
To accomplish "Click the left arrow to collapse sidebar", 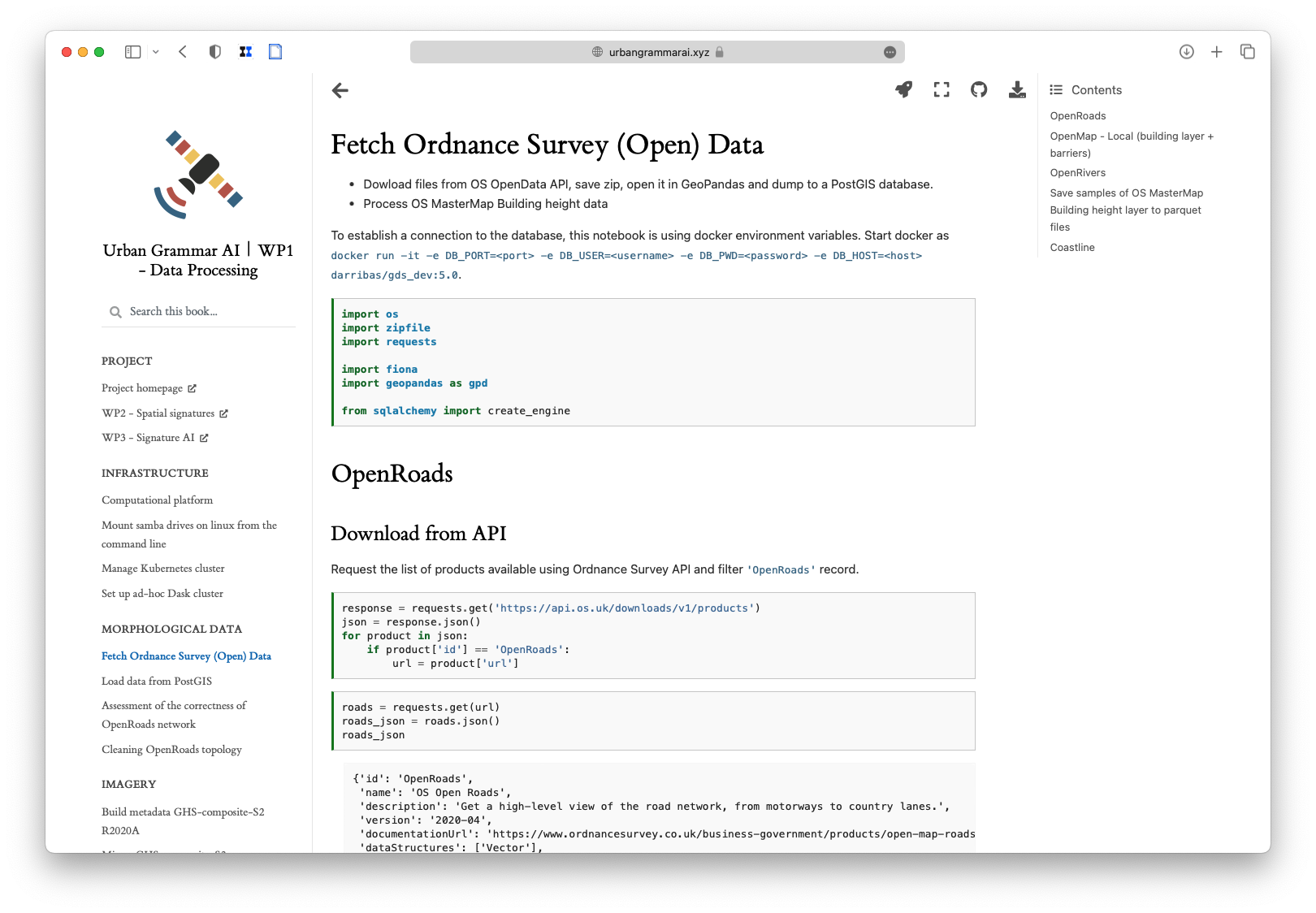I will (340, 91).
